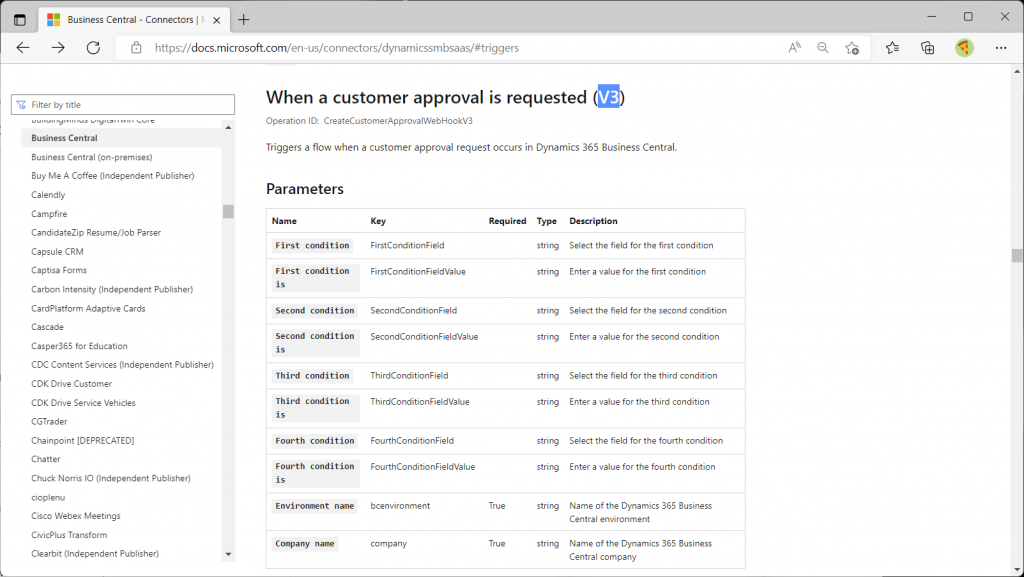Open Chuck Norris IO (Independent Publisher)
This screenshot has width=1024, height=577.
pos(111,478)
